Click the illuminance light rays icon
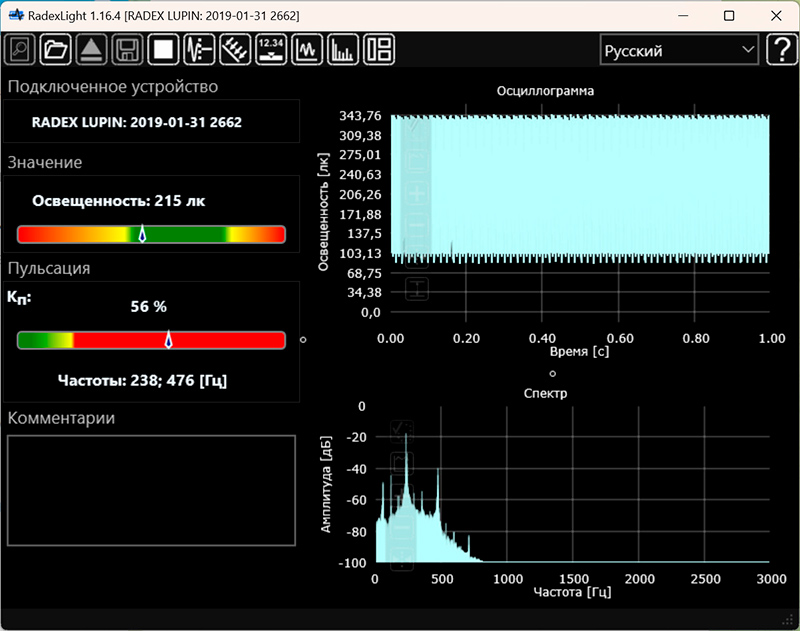This screenshot has height=631, width=800. [235, 49]
